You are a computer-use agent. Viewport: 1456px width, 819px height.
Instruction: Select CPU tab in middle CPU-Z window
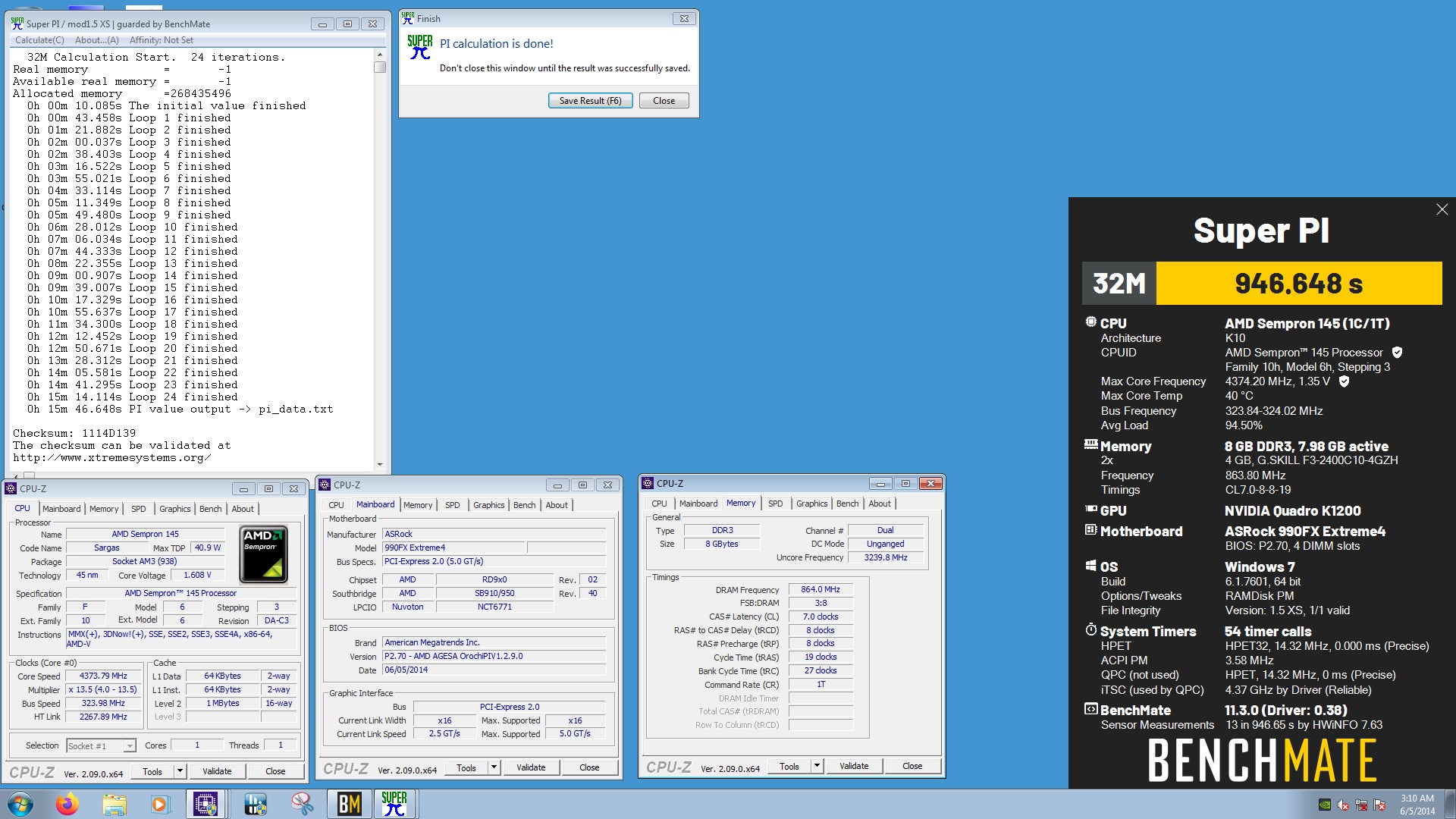coord(336,505)
